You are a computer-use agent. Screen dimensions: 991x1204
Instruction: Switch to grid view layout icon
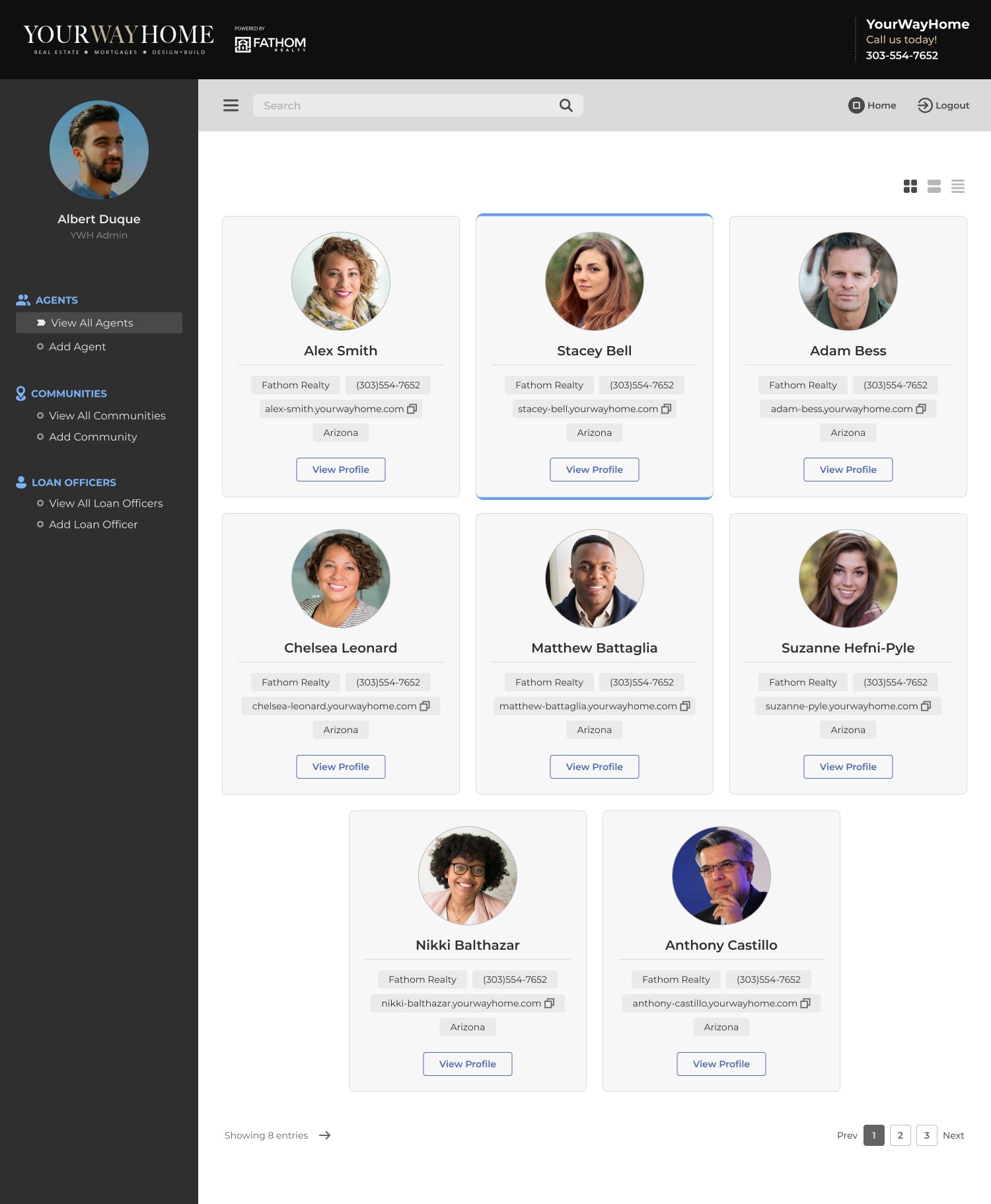click(910, 186)
